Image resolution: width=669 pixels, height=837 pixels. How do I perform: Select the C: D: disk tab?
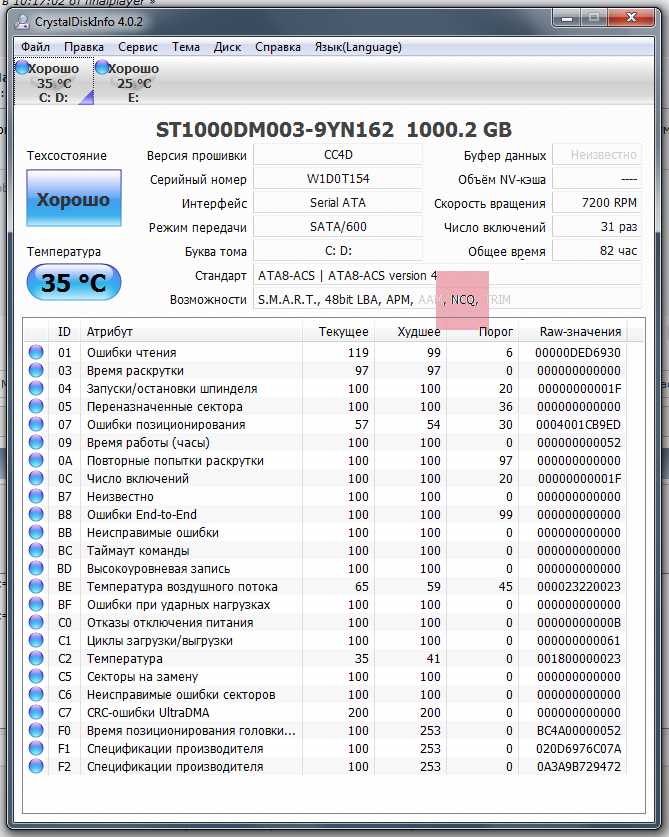(x=54, y=82)
